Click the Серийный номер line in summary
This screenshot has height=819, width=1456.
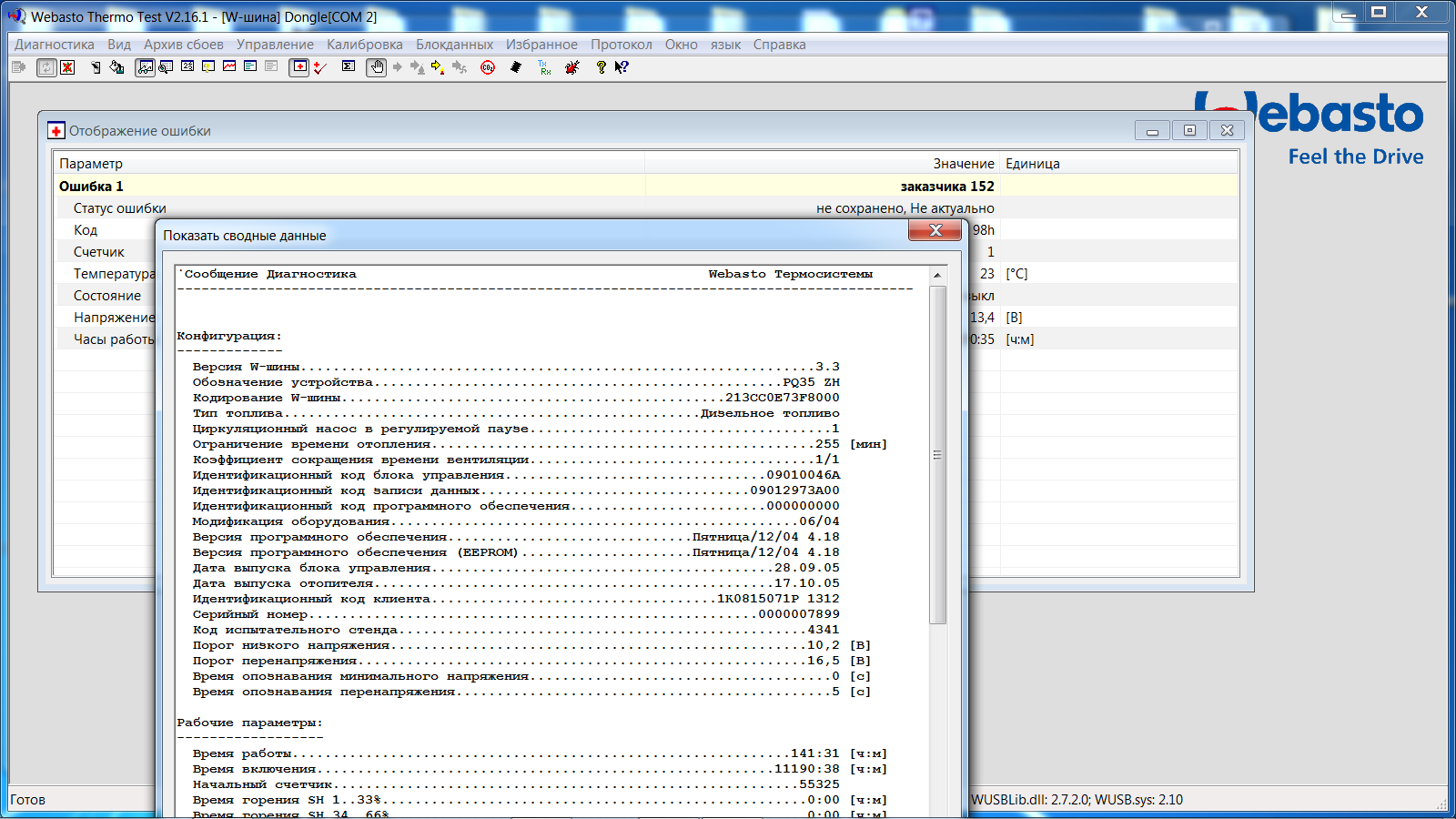[516, 614]
